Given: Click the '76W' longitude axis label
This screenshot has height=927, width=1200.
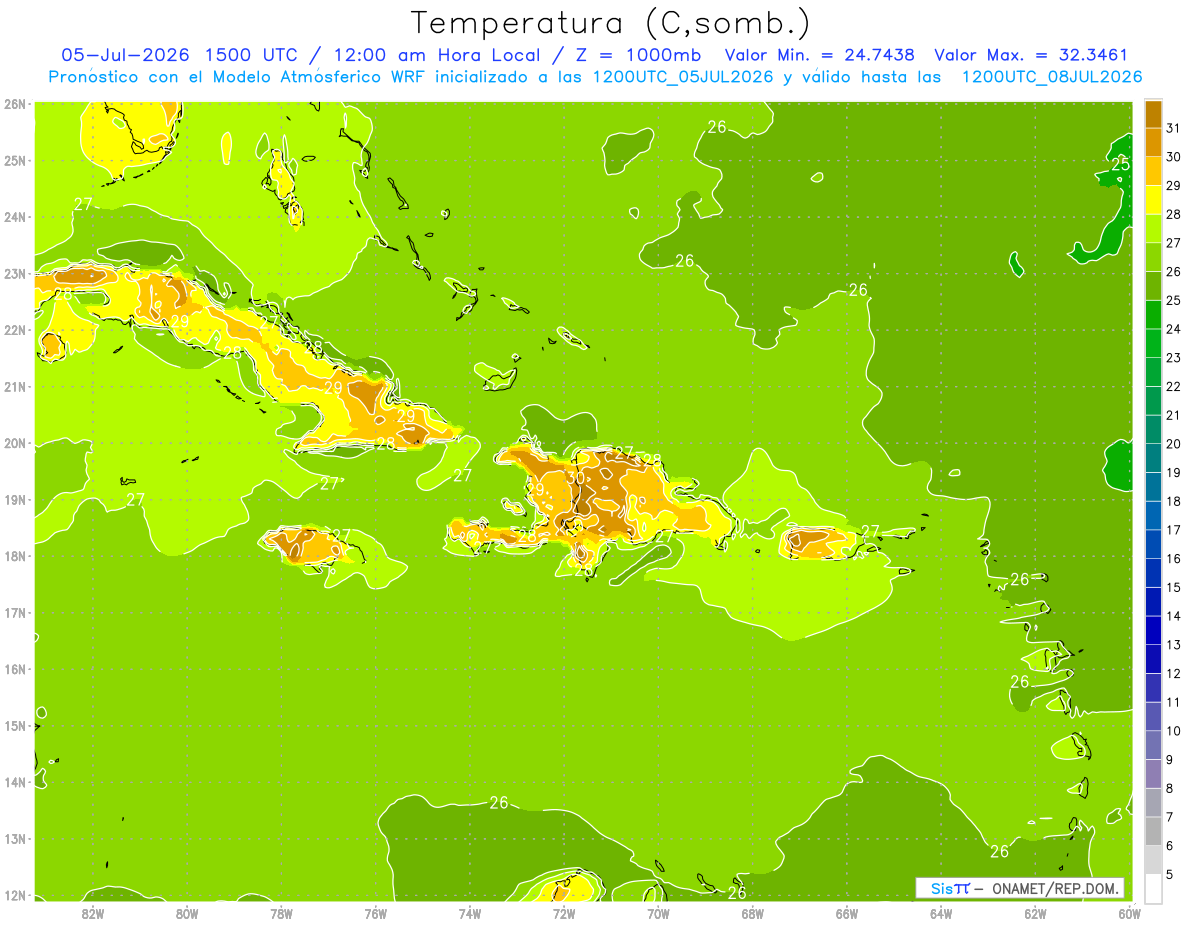Looking at the screenshot, I should pos(376,913).
